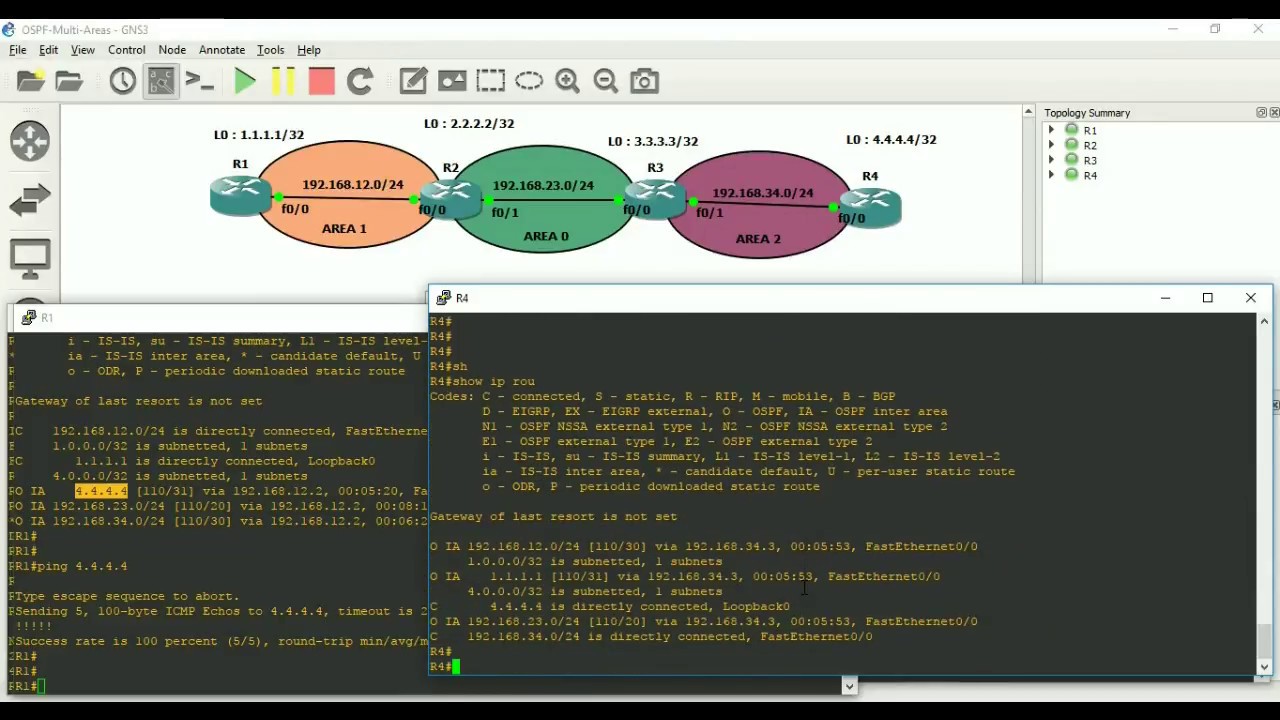Open the Node menu
This screenshot has width=1280, height=720.
pos(172,50)
